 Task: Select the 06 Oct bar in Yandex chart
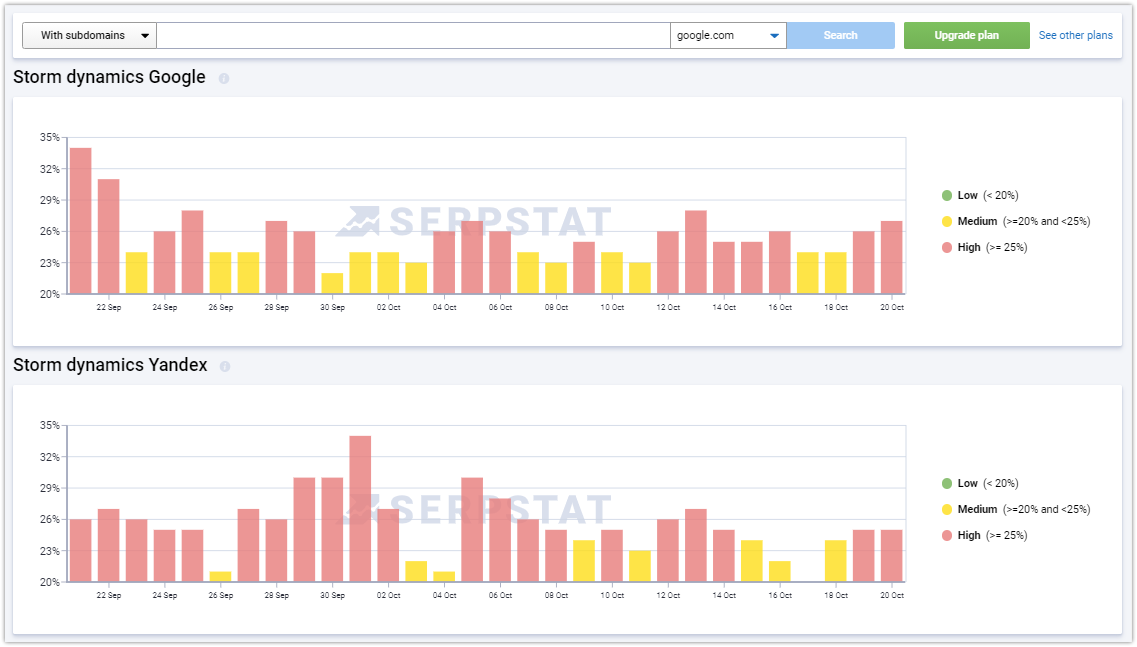tap(500, 540)
